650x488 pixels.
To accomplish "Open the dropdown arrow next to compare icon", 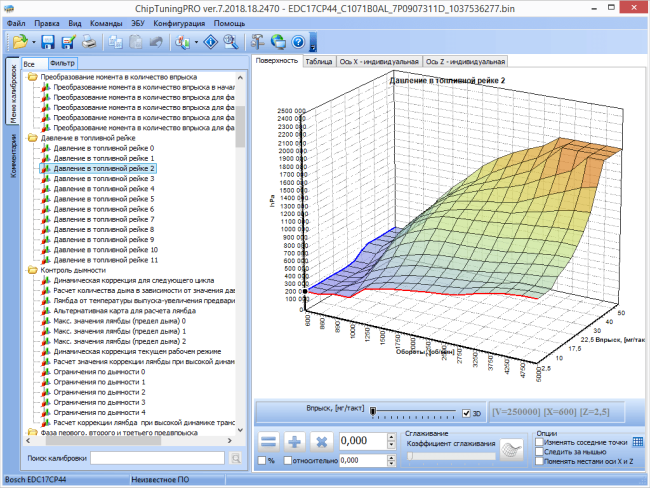I will pyautogui.click(x=196, y=42).
